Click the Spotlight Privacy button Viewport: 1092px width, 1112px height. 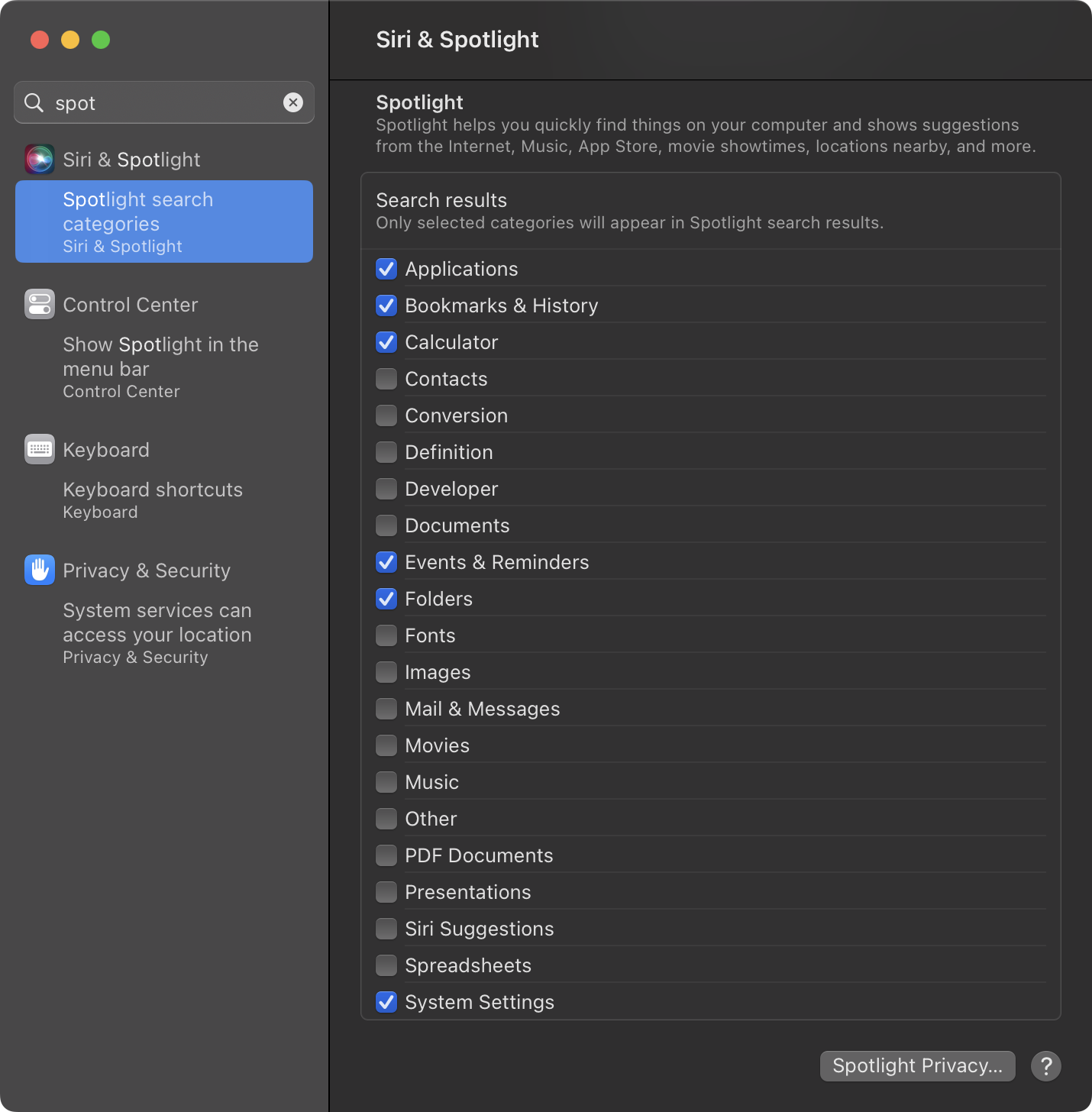point(917,1065)
